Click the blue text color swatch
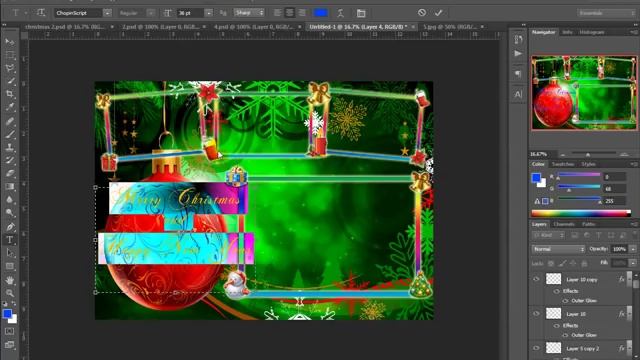This screenshot has width=640, height=360. coord(320,13)
